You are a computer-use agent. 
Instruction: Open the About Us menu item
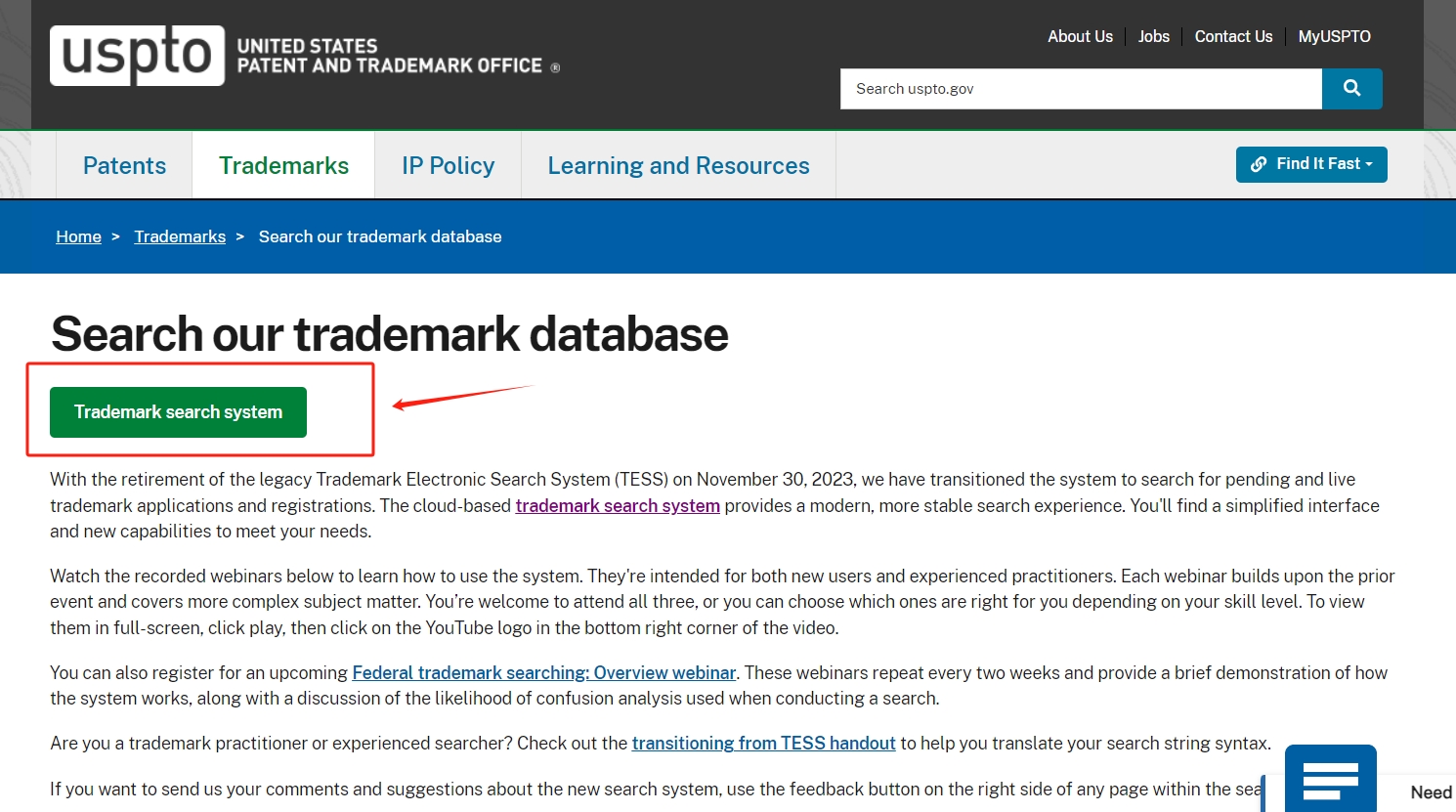(1079, 36)
